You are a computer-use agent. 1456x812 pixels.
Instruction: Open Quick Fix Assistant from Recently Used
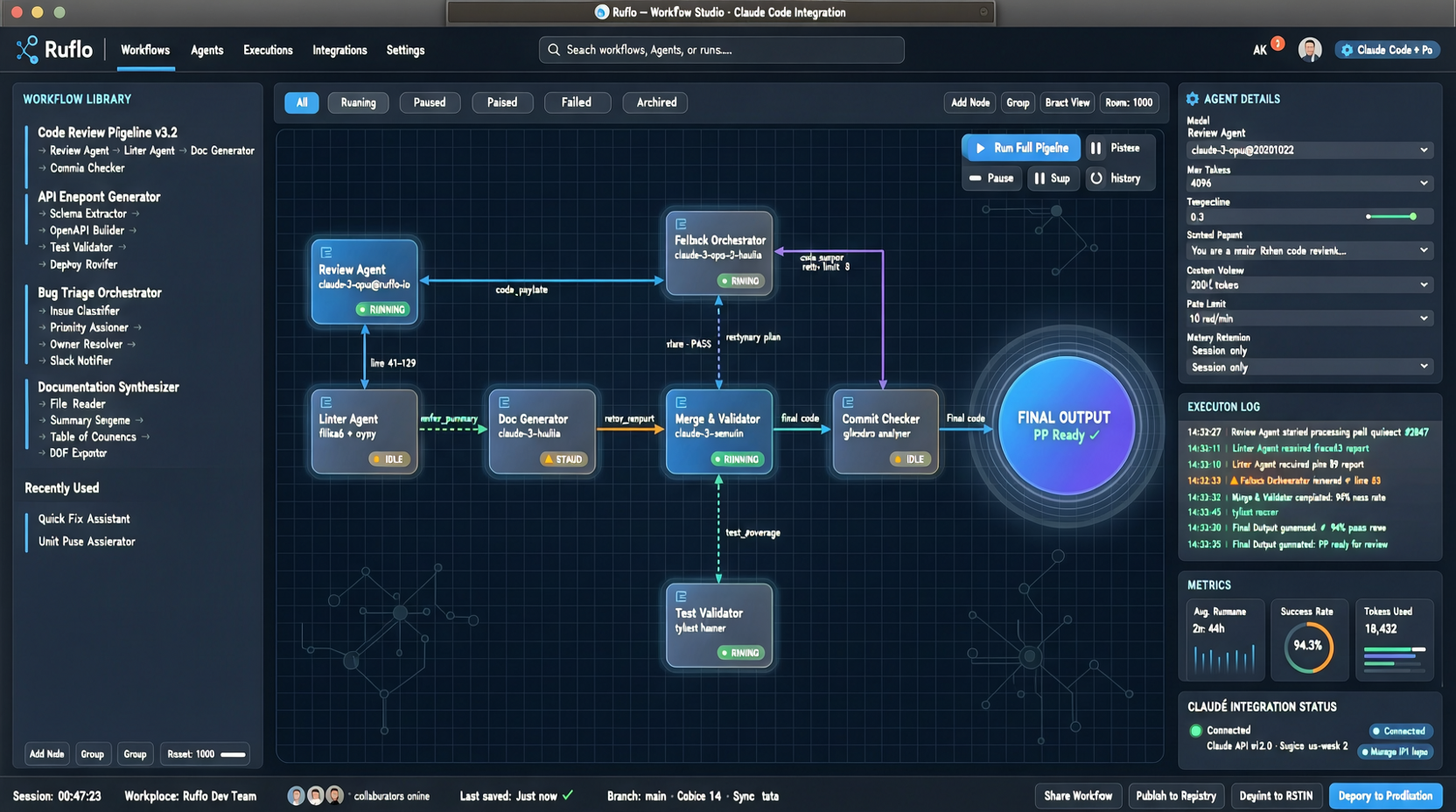click(84, 519)
